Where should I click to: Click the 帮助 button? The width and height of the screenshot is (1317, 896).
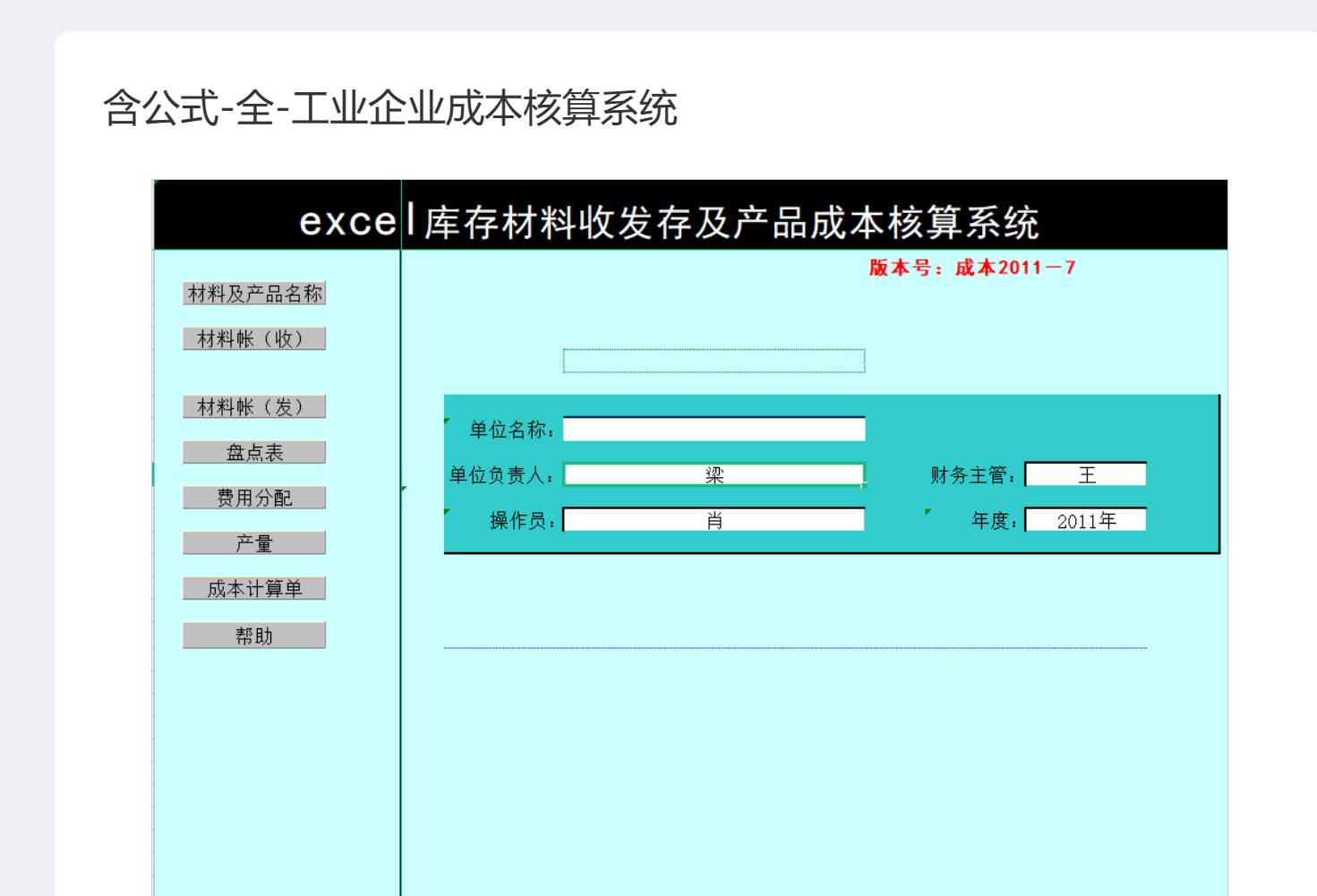[x=254, y=636]
